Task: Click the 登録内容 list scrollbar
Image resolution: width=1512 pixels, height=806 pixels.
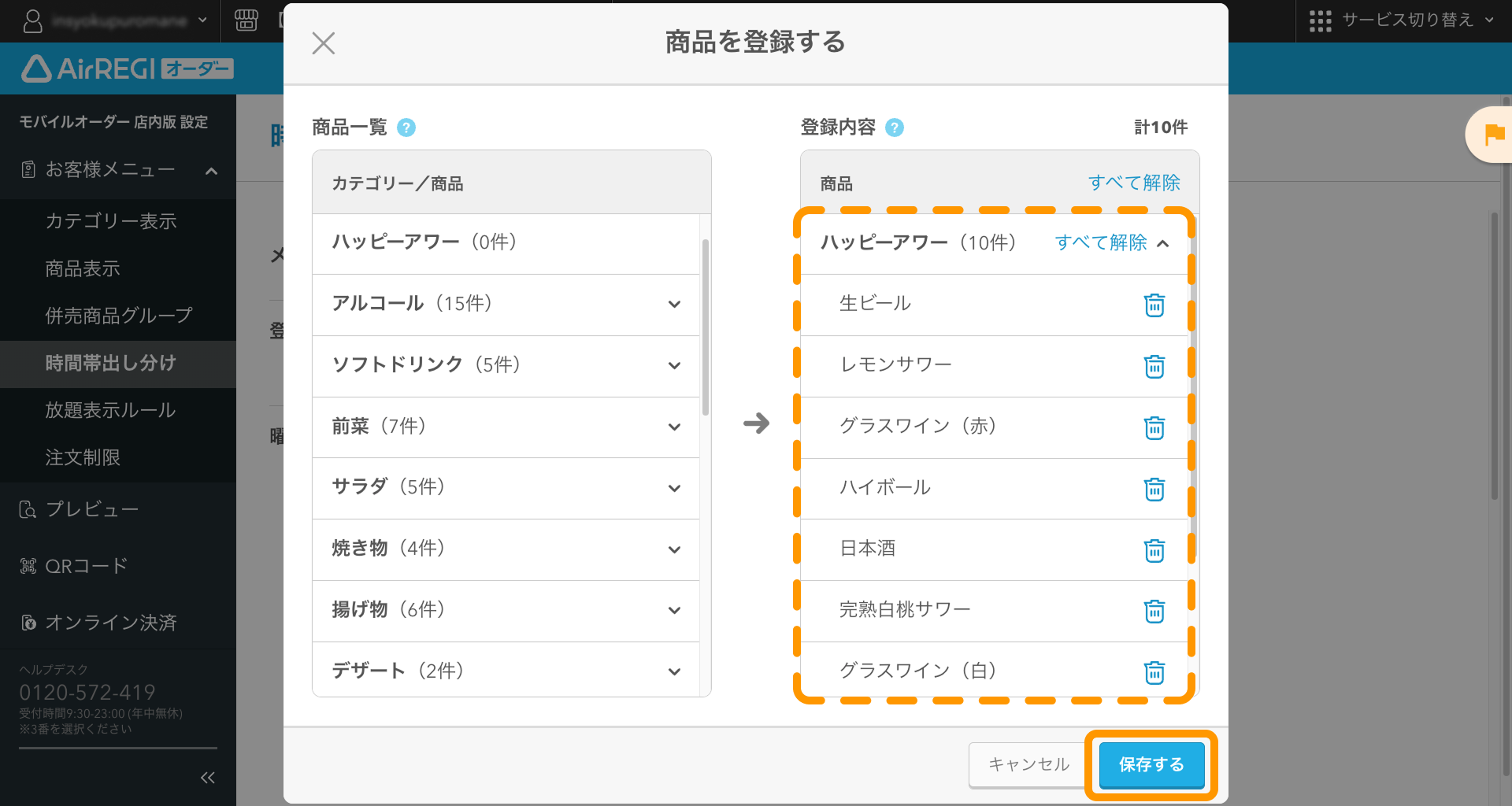Action: (1193, 386)
